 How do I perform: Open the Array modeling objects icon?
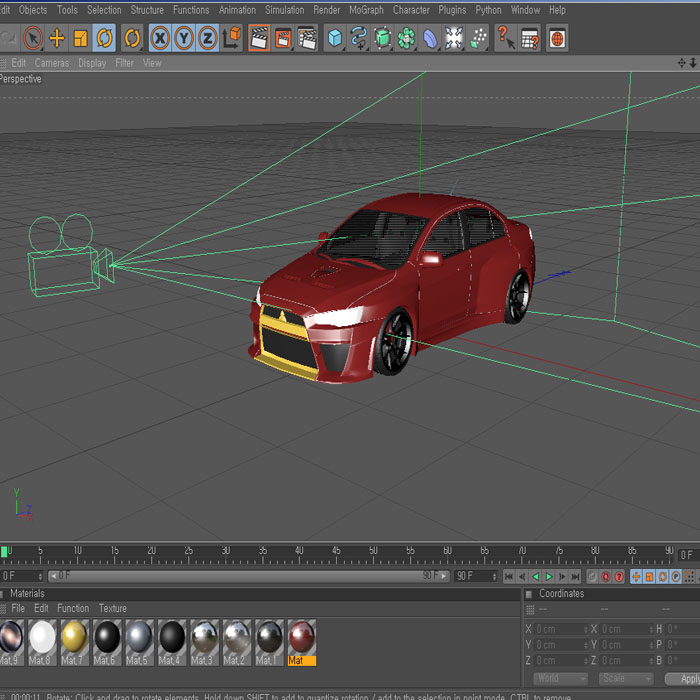tap(406, 38)
